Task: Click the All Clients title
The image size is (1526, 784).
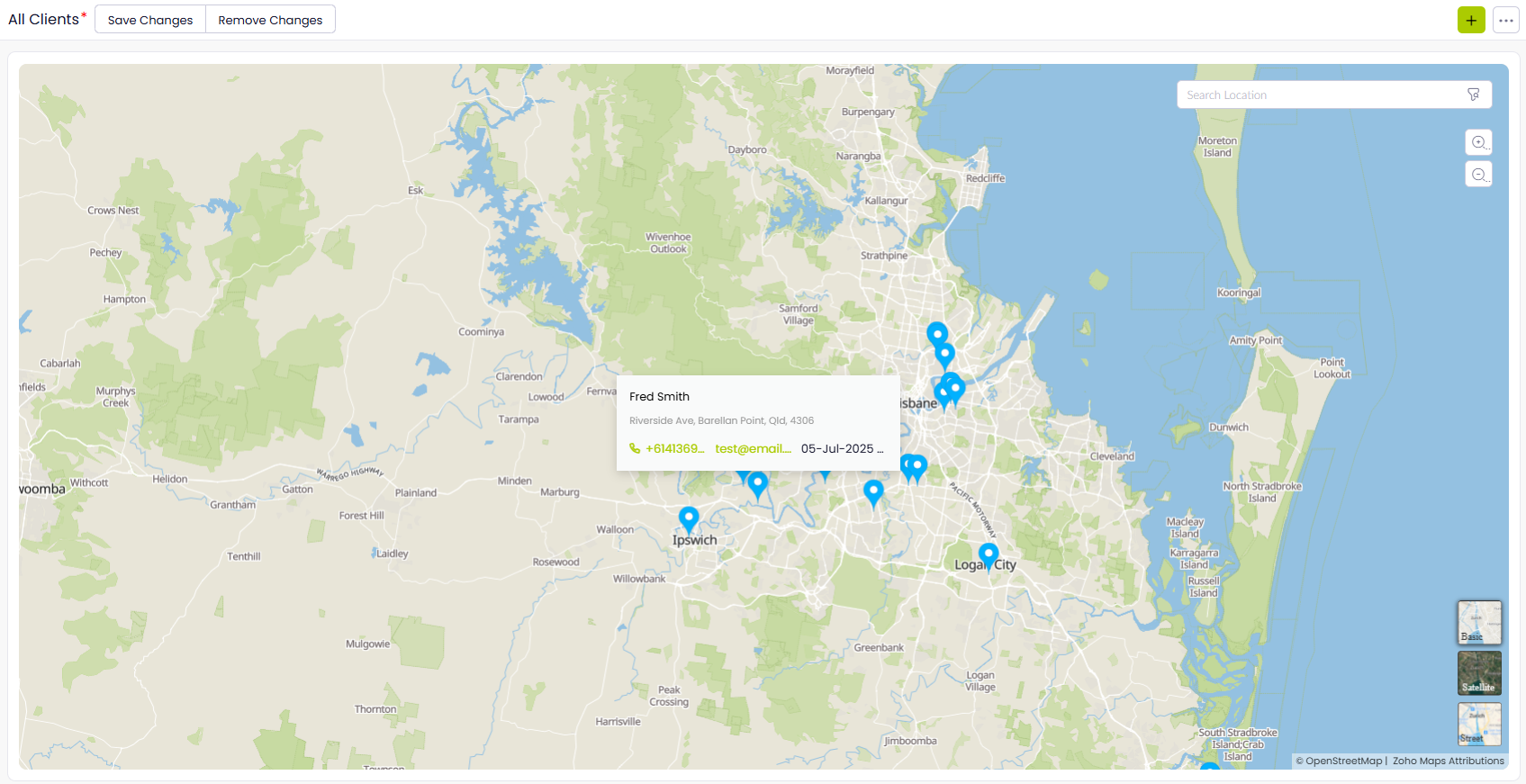Action: coord(44,19)
